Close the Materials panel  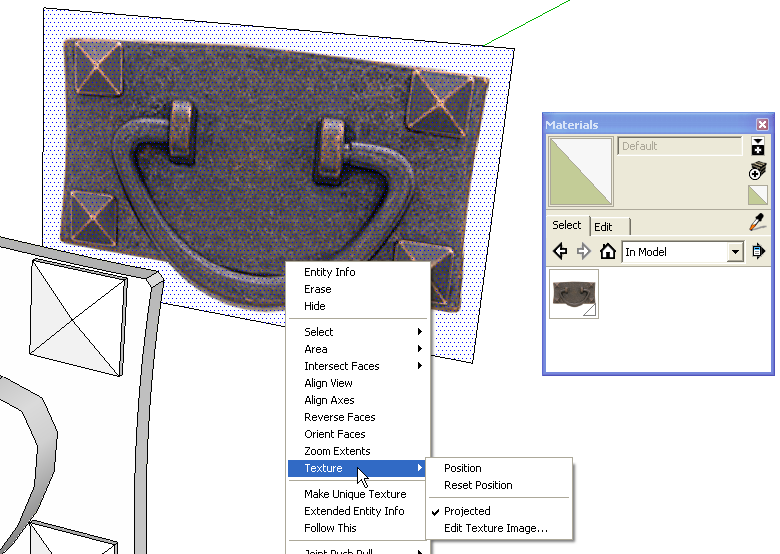point(762,124)
